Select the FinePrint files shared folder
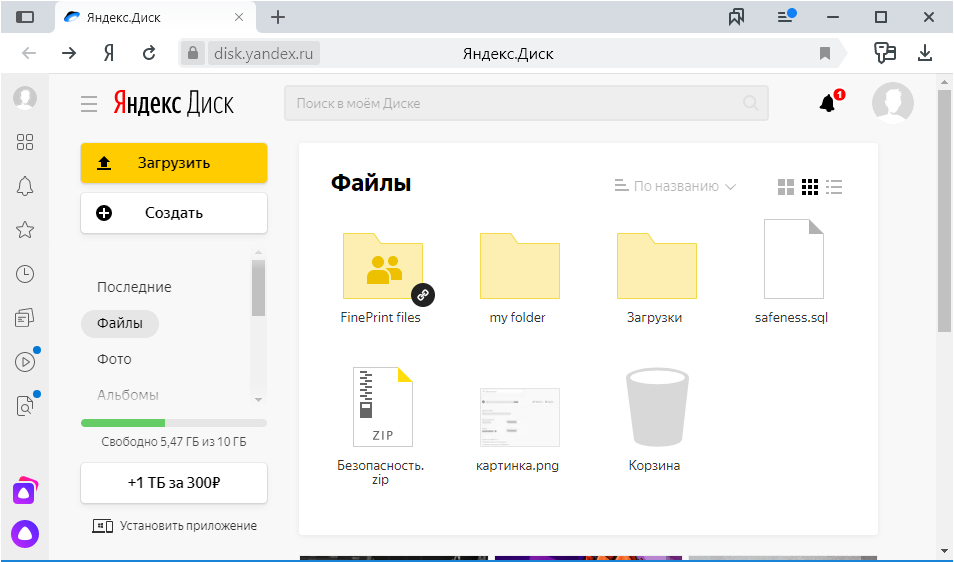Screen dimensions: 954x562 click(x=382, y=272)
